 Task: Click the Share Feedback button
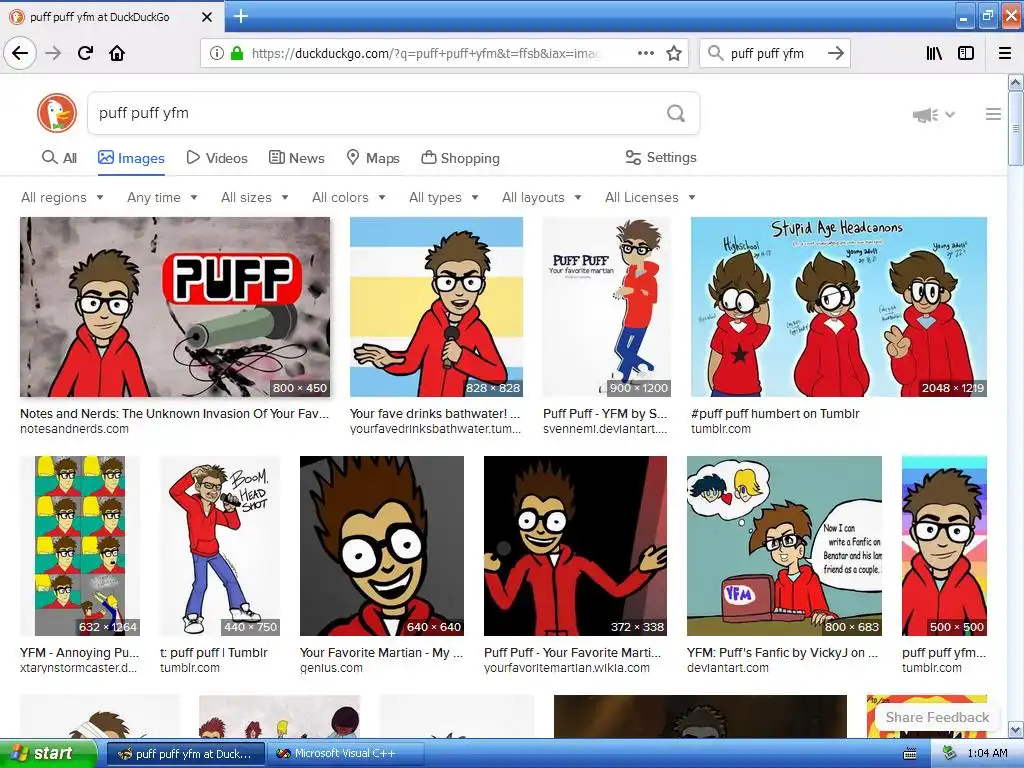pyautogui.click(x=937, y=717)
